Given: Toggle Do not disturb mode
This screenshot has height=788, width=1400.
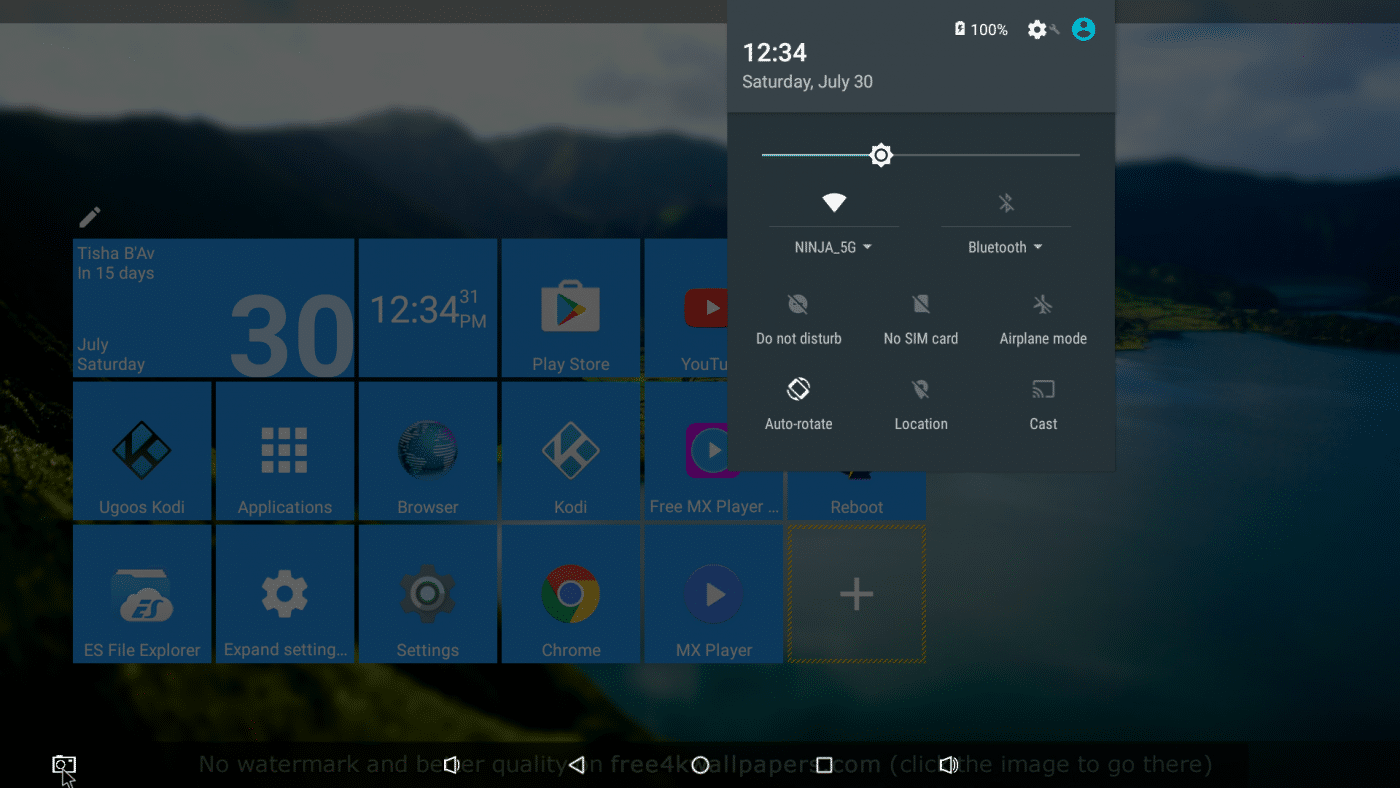Looking at the screenshot, I should click(x=798, y=318).
